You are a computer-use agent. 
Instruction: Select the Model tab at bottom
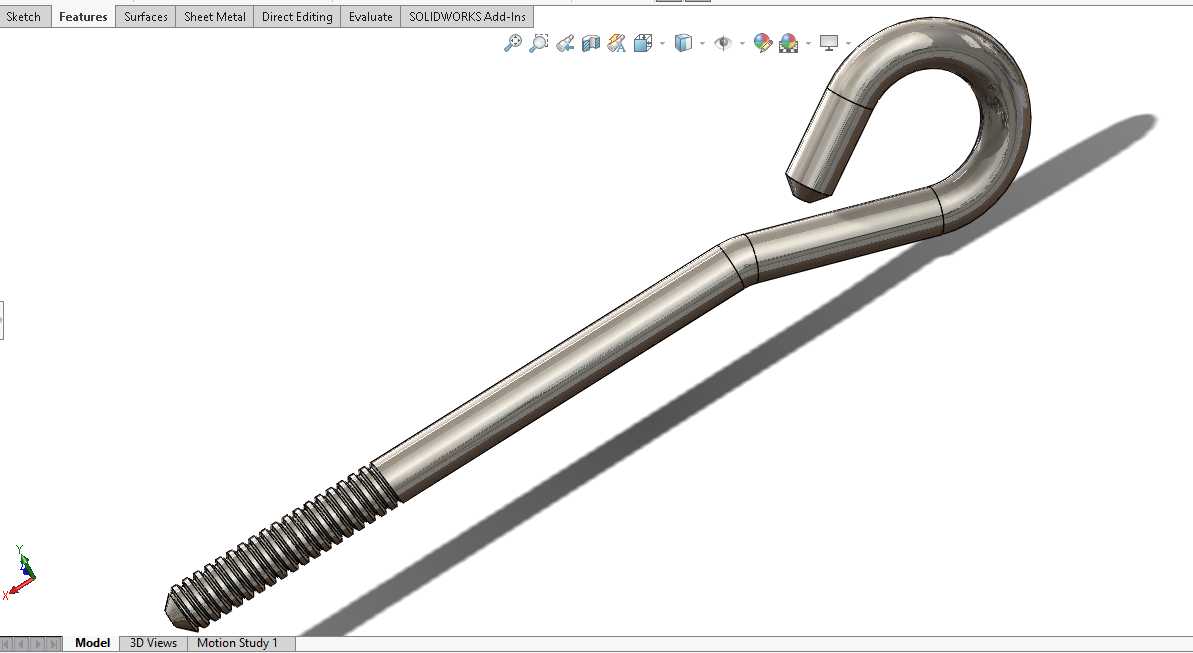[92, 643]
